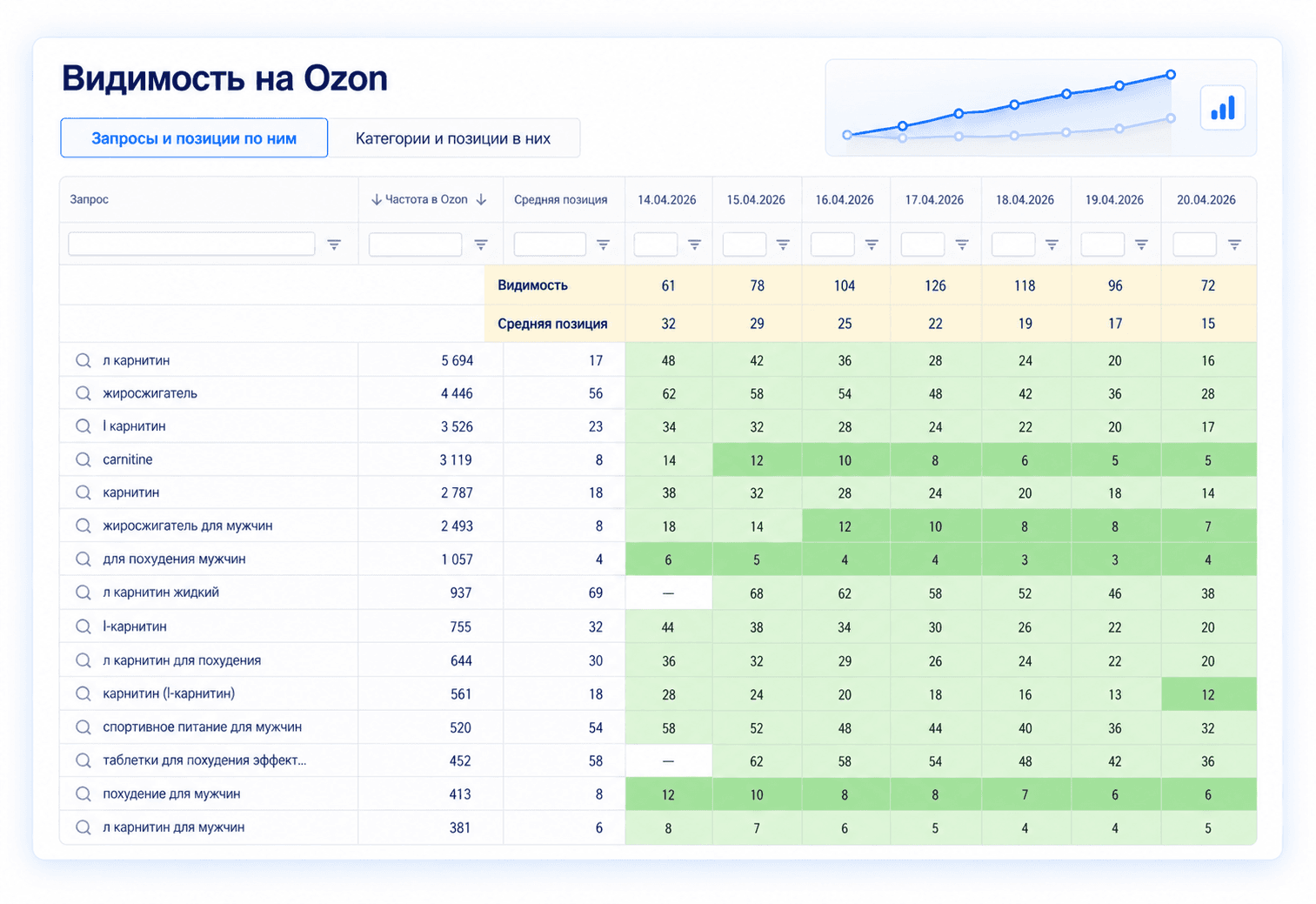Click search icon beside 'л карнитин жидкий'
Image resolution: width=1316 pixels, height=904 pixels.
click(83, 593)
